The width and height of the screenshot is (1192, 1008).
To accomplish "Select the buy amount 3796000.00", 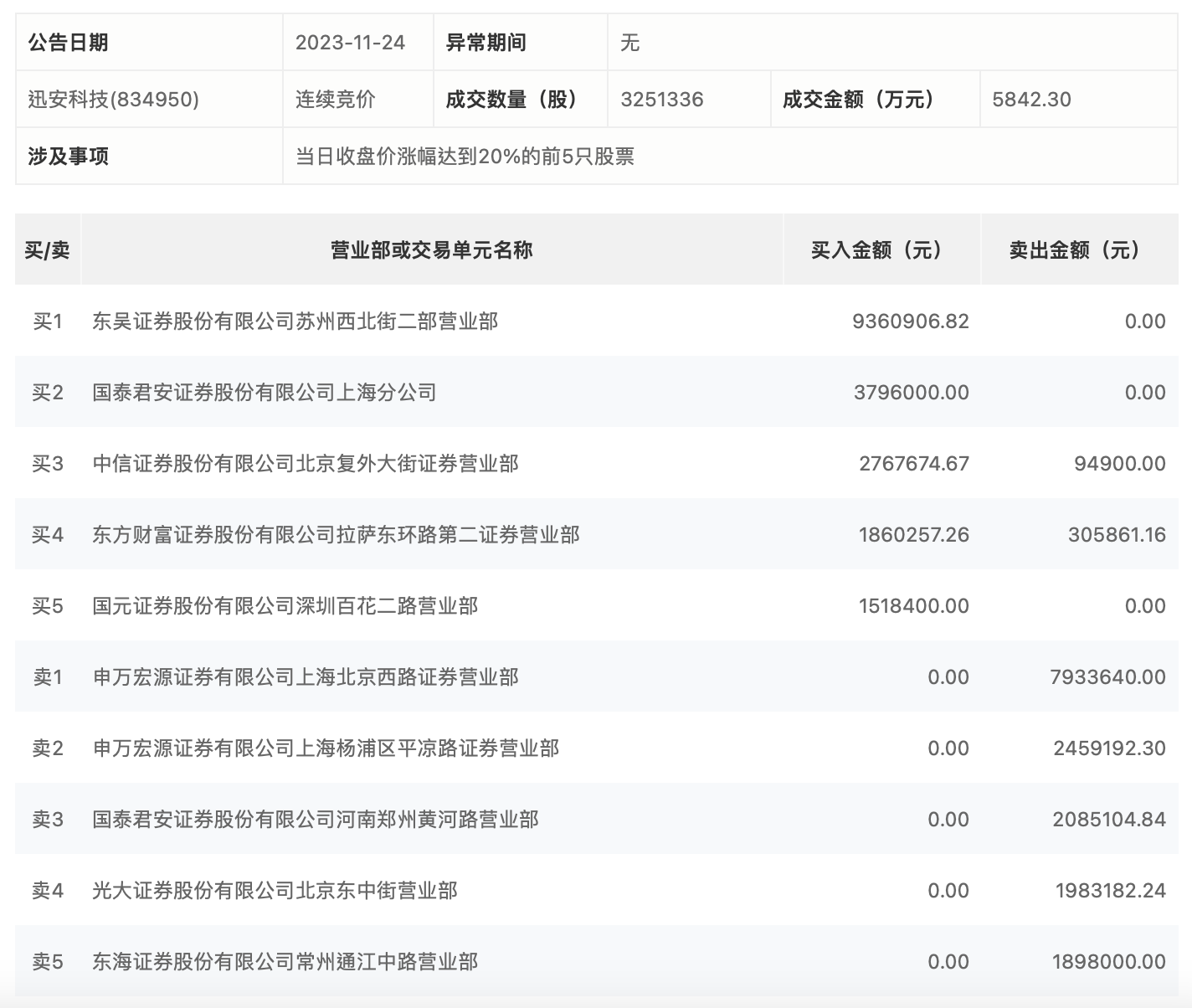I will (912, 392).
